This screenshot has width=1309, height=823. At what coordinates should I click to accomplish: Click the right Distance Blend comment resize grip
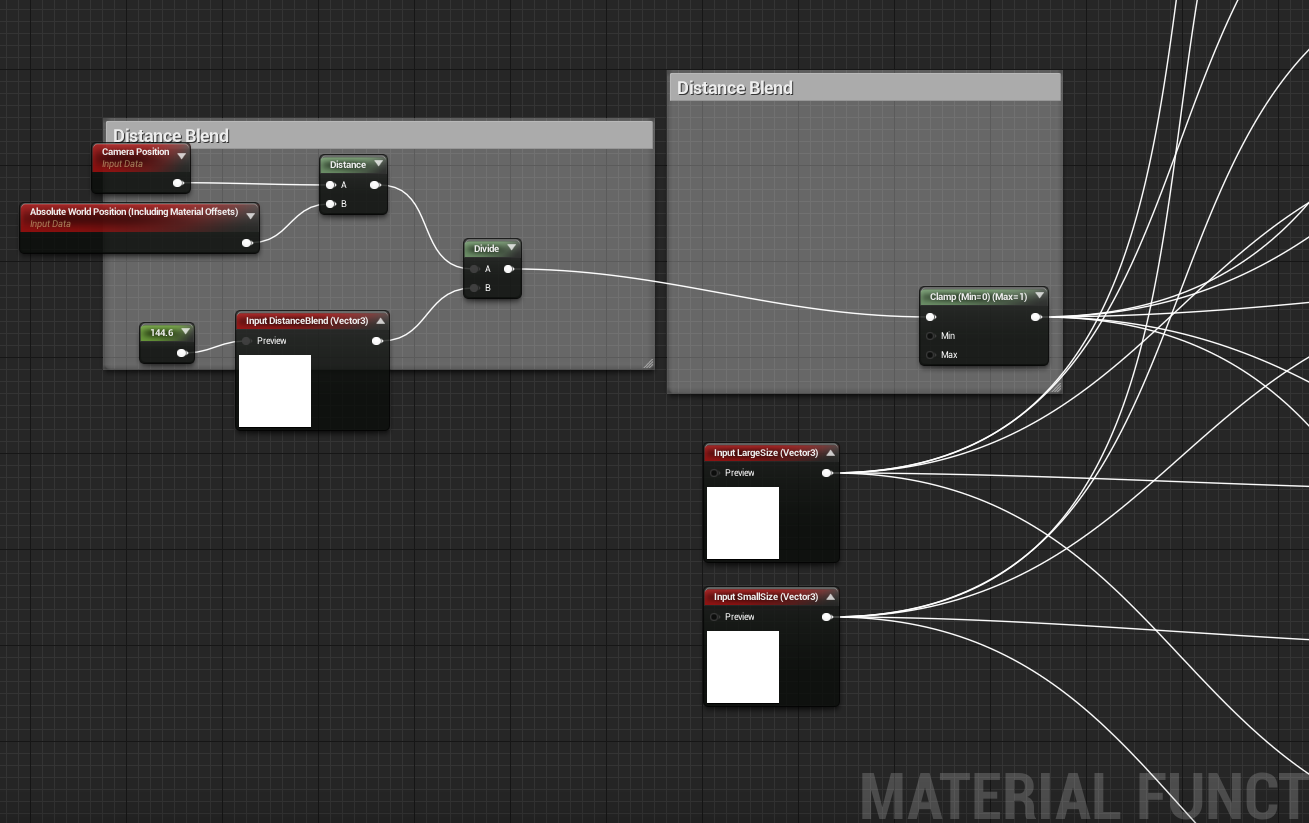click(x=1056, y=387)
